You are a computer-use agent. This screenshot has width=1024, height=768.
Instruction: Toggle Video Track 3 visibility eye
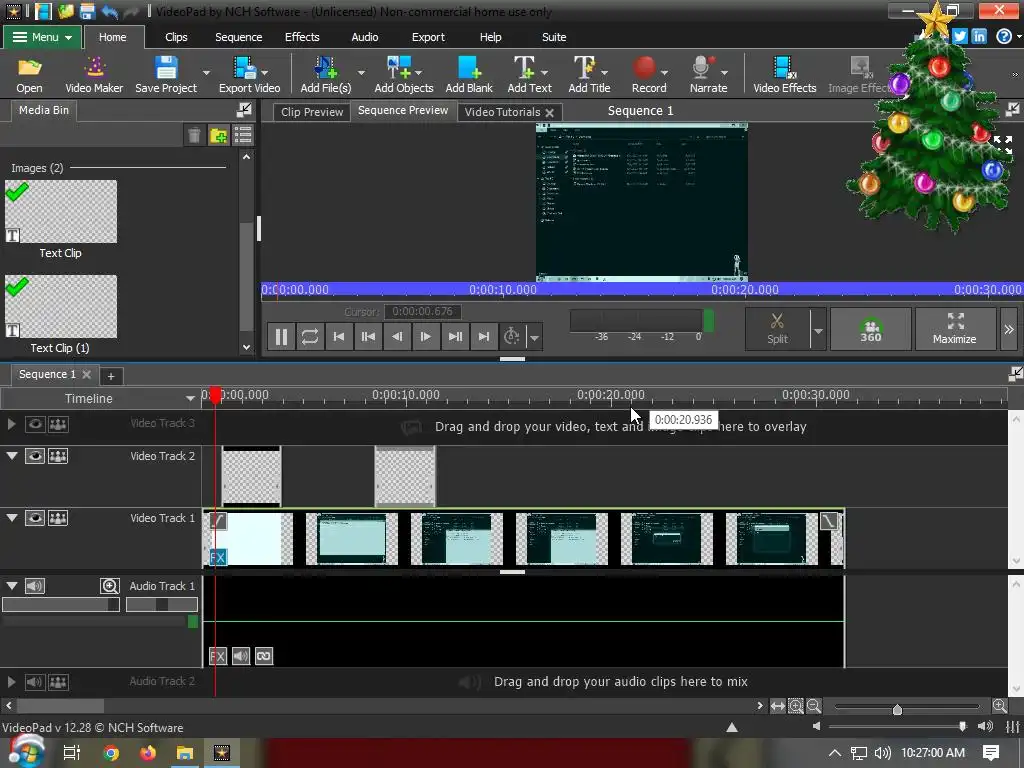click(x=35, y=424)
